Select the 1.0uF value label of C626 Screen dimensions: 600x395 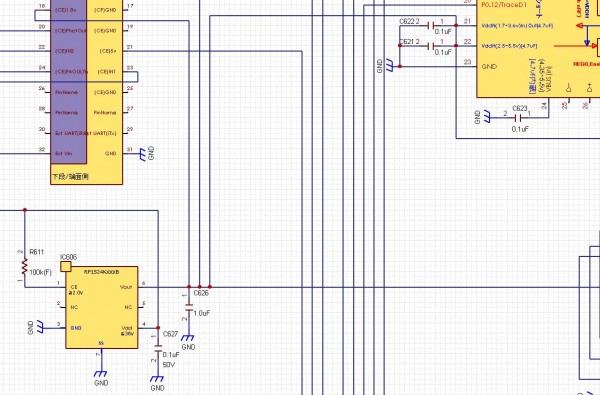point(202,313)
